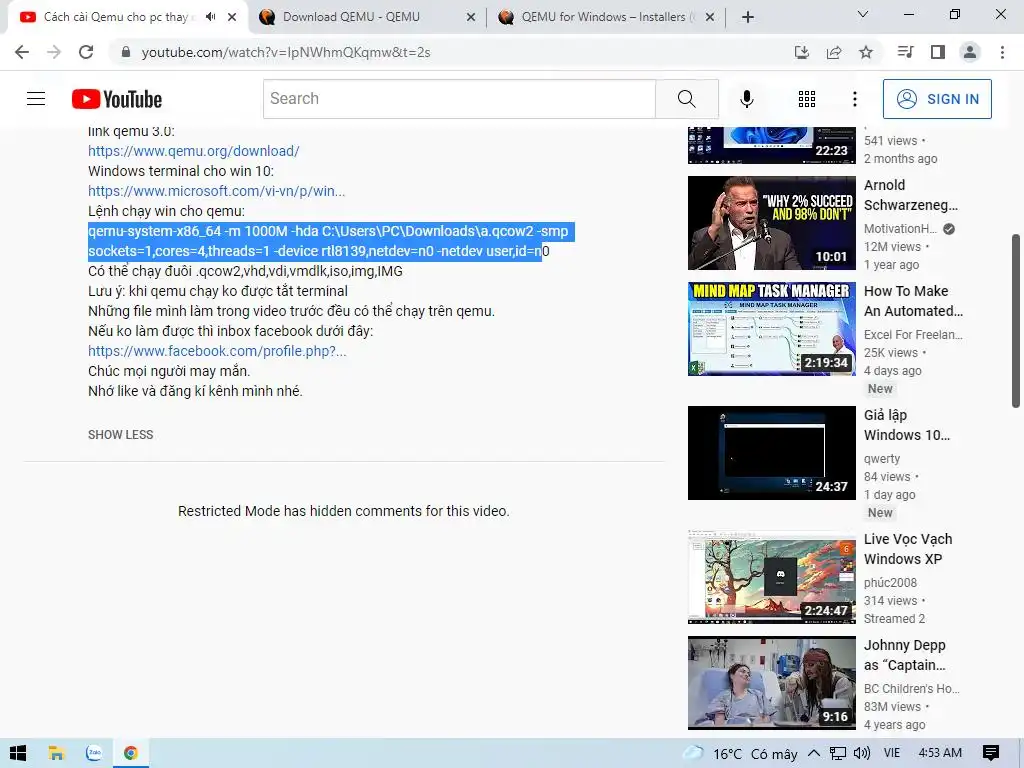
Task: Open facebook.com/profile.php link
Action: [x=217, y=351]
